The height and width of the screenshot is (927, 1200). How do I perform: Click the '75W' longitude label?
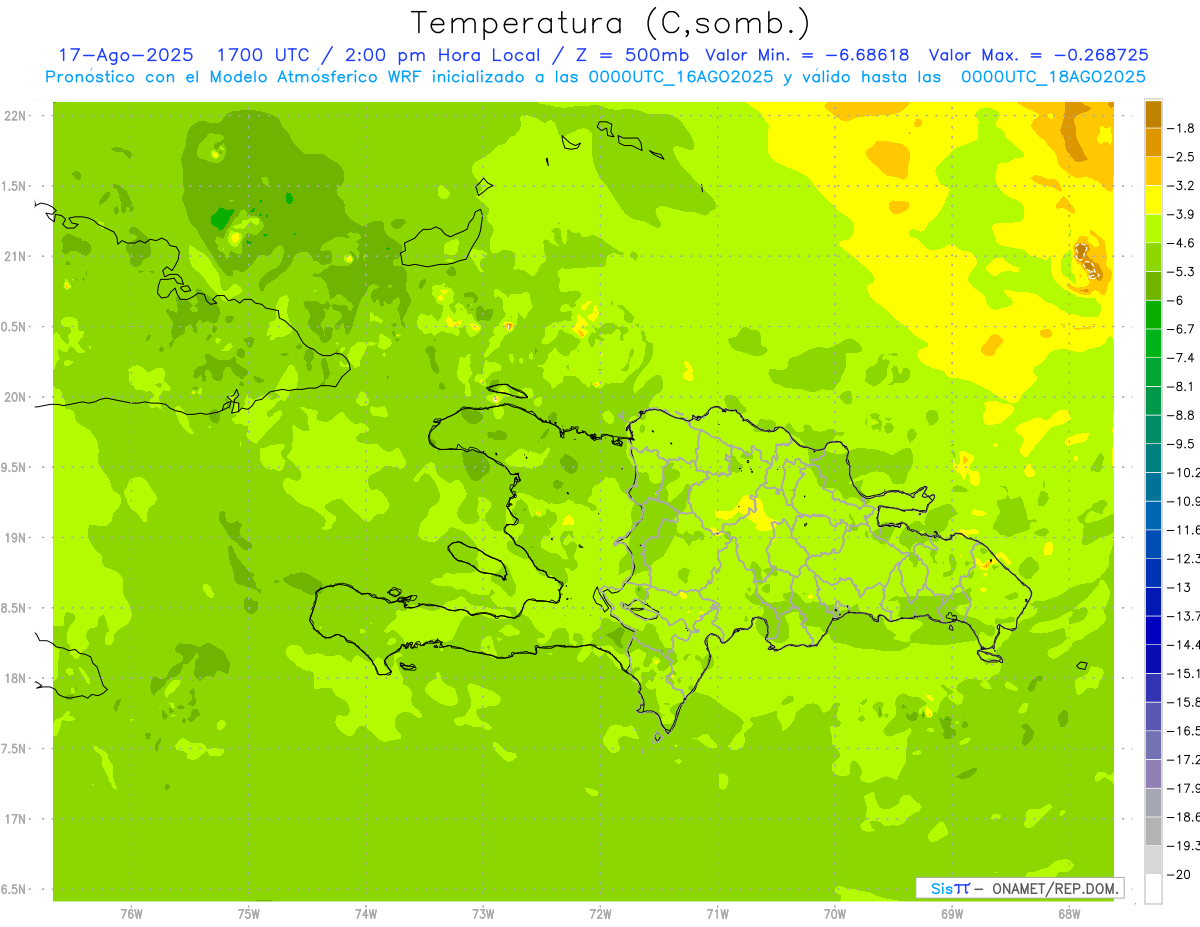249,914
